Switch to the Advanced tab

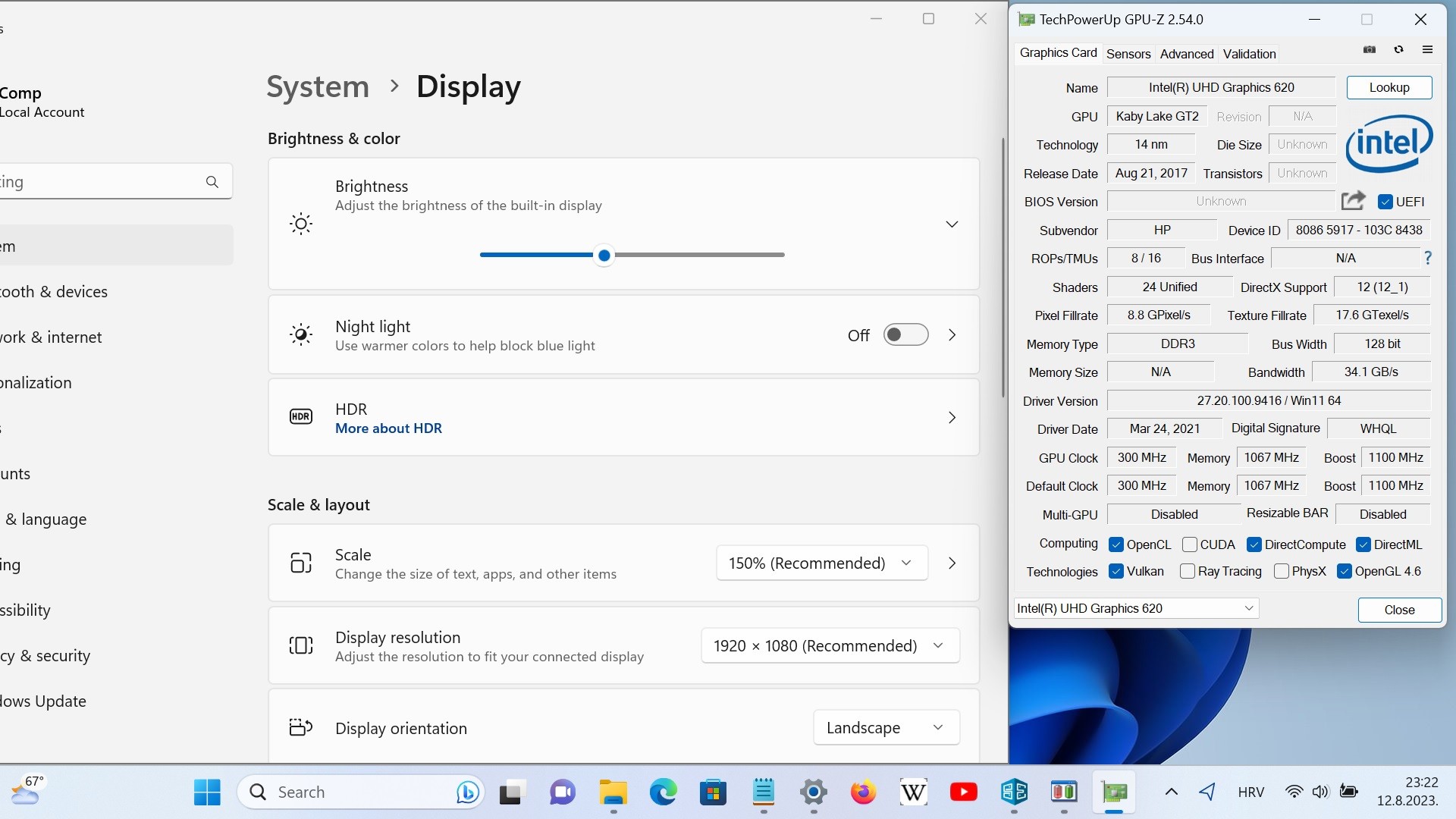point(1186,54)
